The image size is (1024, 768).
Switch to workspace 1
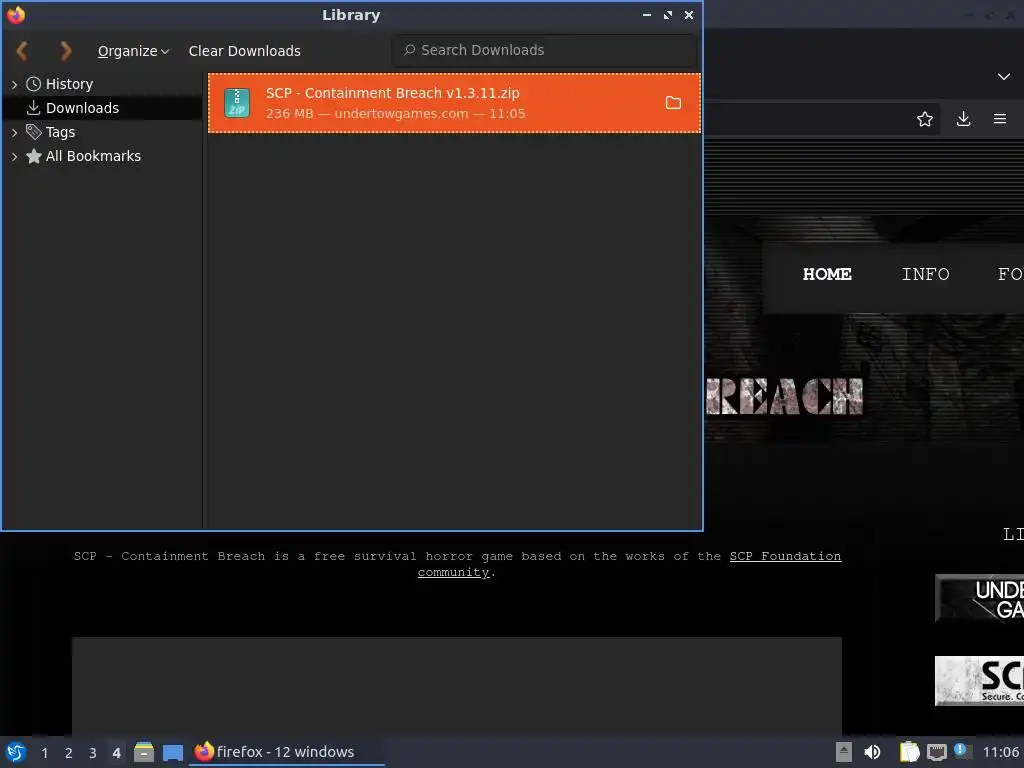(x=44, y=753)
